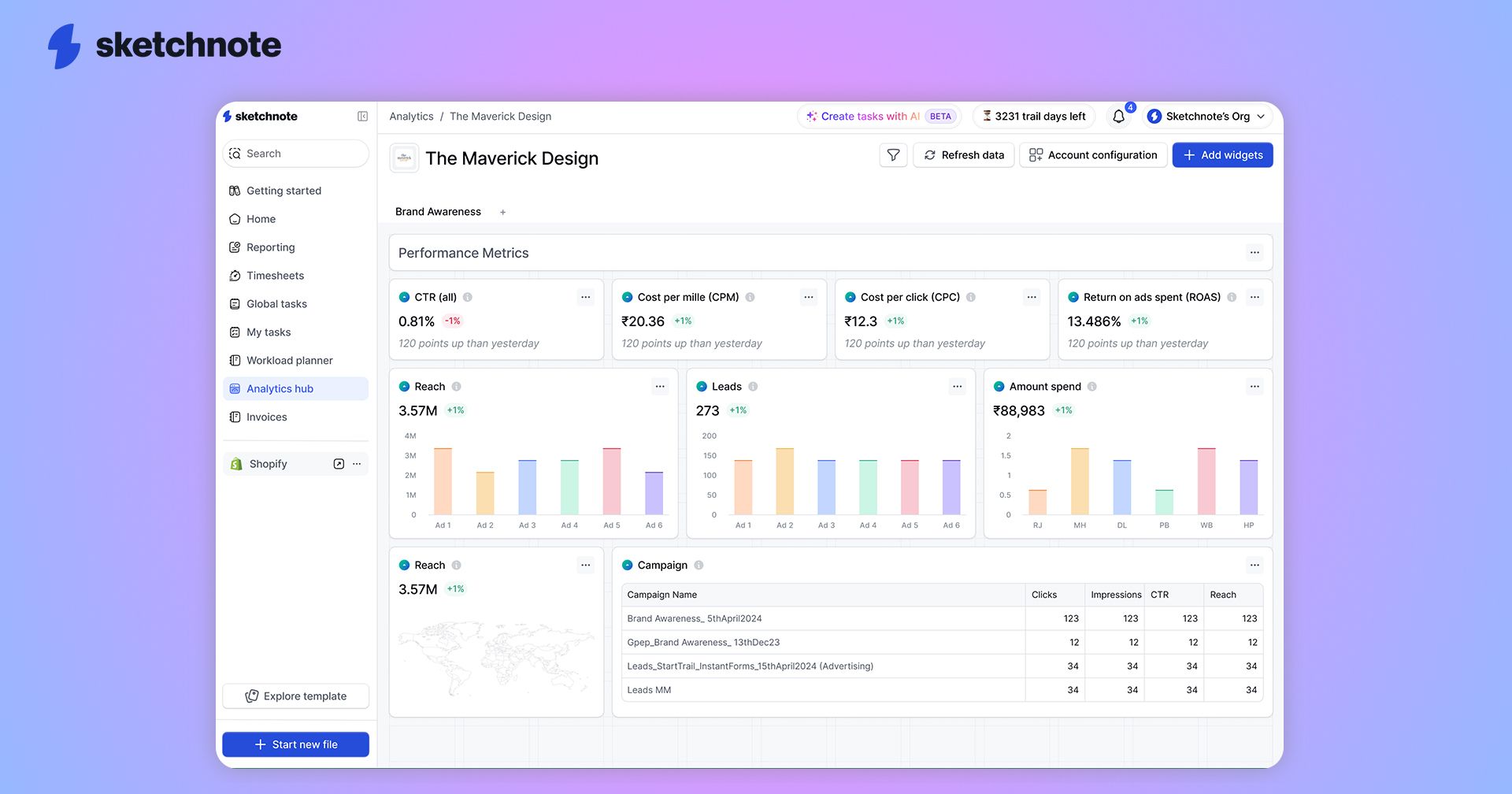This screenshot has width=1512, height=794.
Task: Expand Sketchnote's Org dropdown
Action: [x=1206, y=117]
